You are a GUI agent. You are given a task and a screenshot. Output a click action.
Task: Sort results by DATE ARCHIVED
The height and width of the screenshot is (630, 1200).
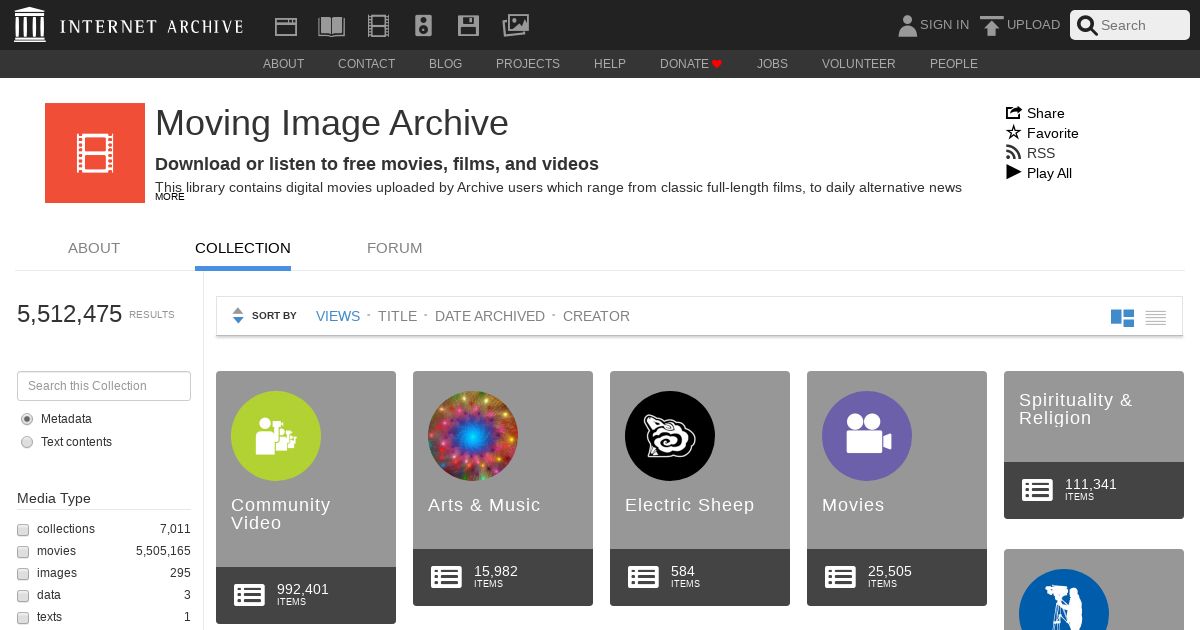click(490, 316)
